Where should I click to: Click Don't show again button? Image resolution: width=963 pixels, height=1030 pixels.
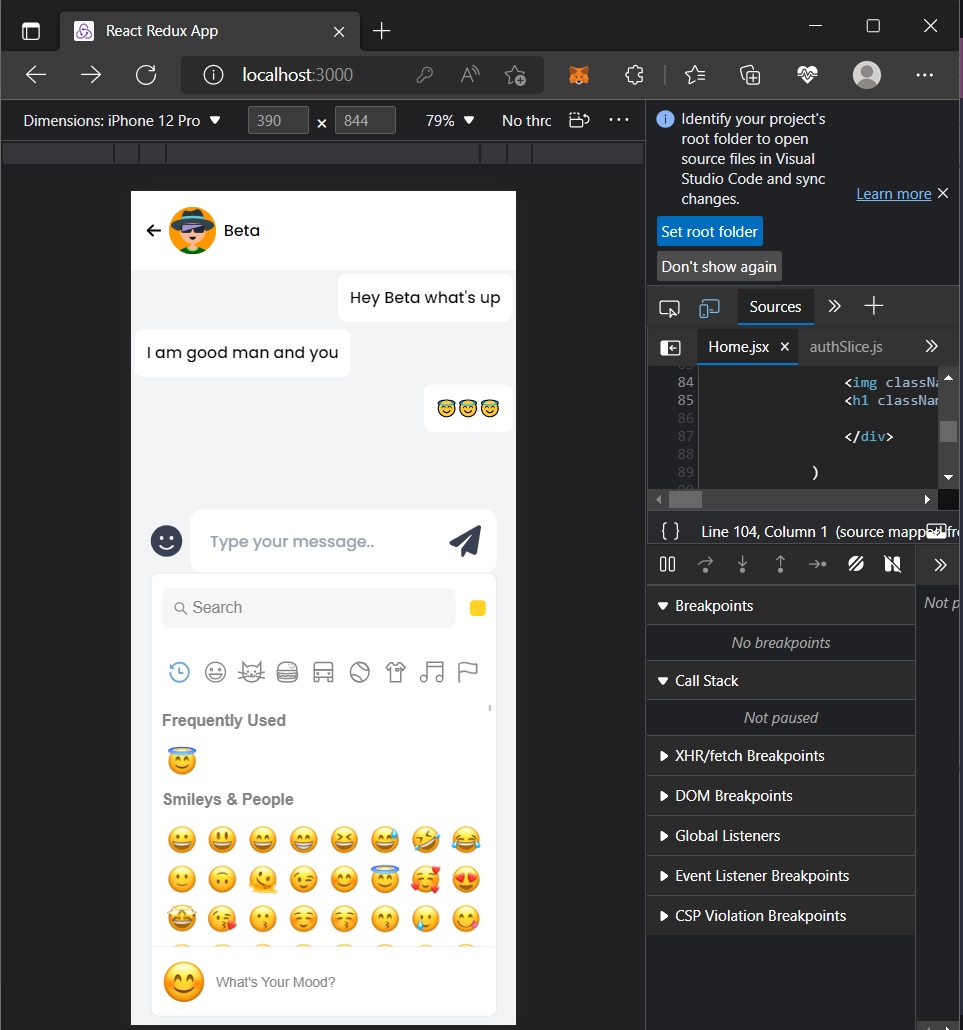pyautogui.click(x=719, y=267)
